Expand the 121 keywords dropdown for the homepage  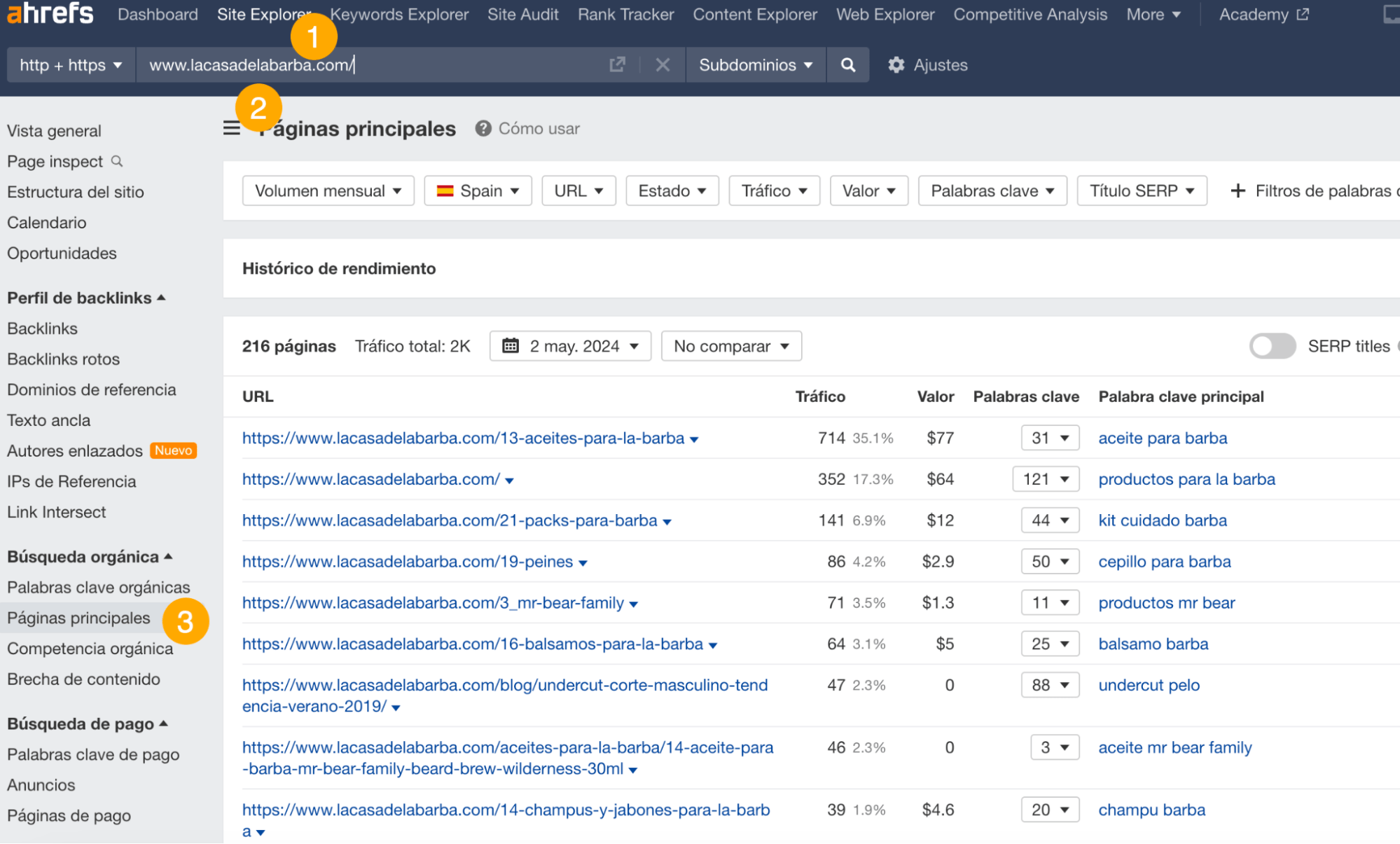point(1046,479)
